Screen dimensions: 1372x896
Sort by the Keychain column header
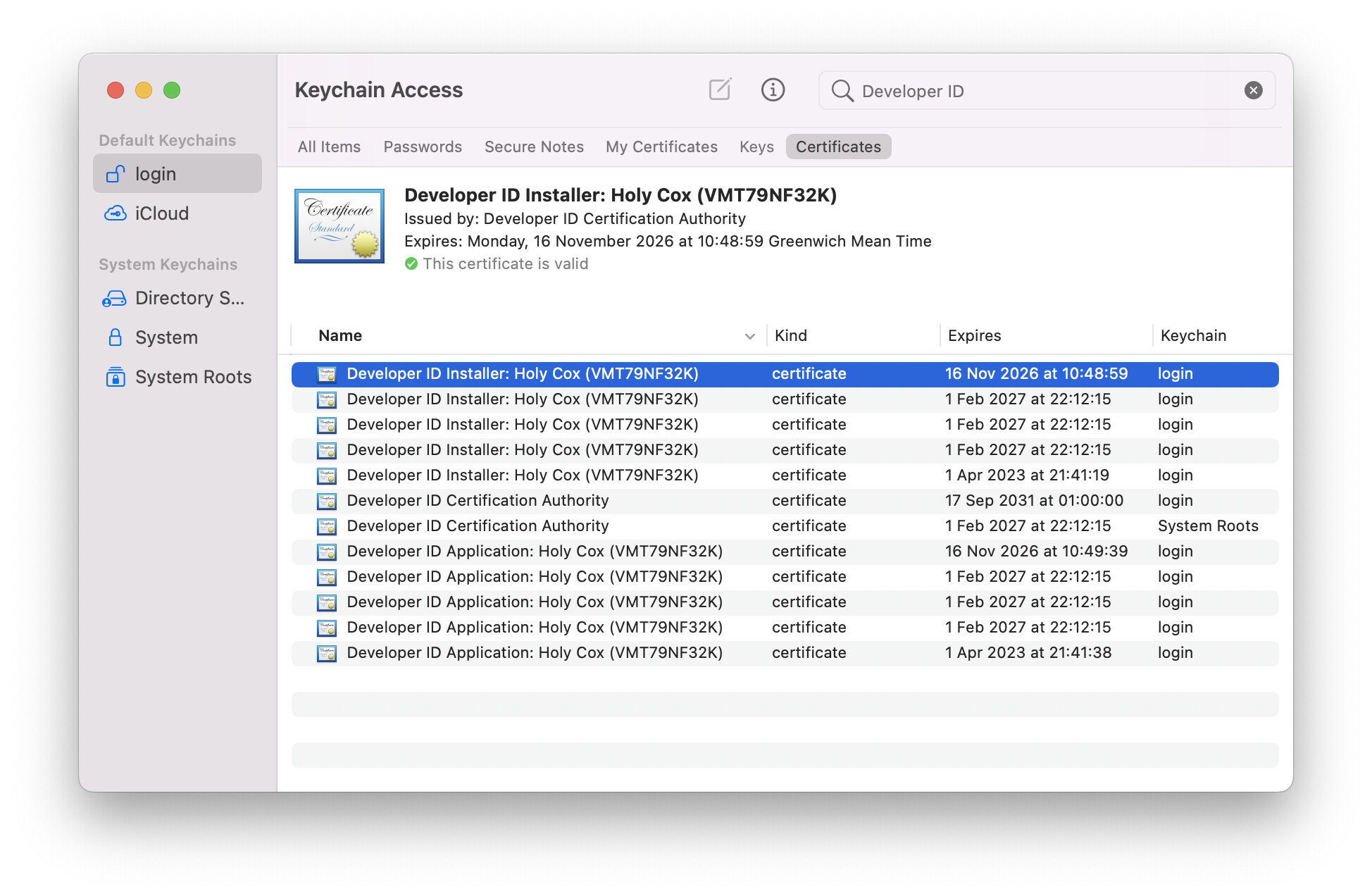1193,336
